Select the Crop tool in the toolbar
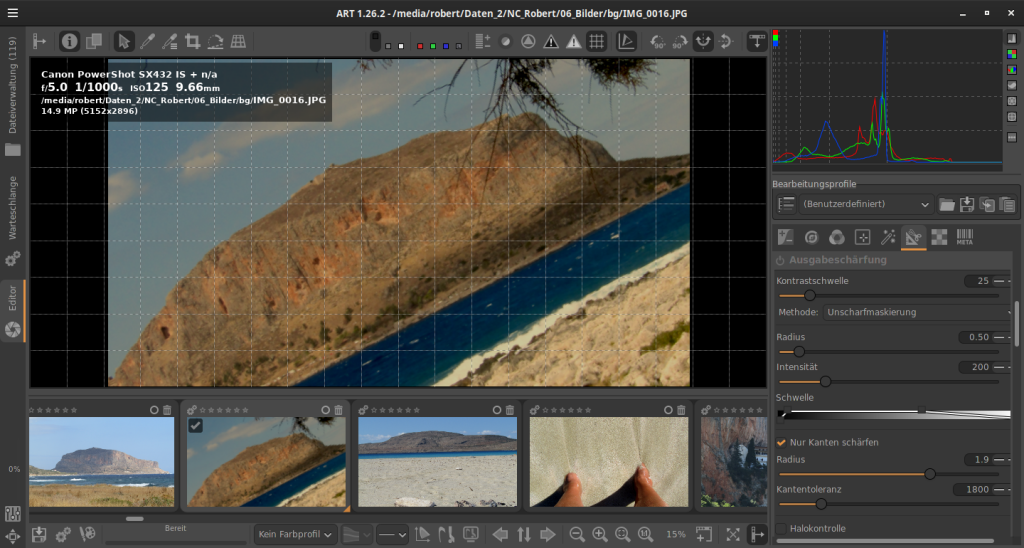 (x=192, y=41)
